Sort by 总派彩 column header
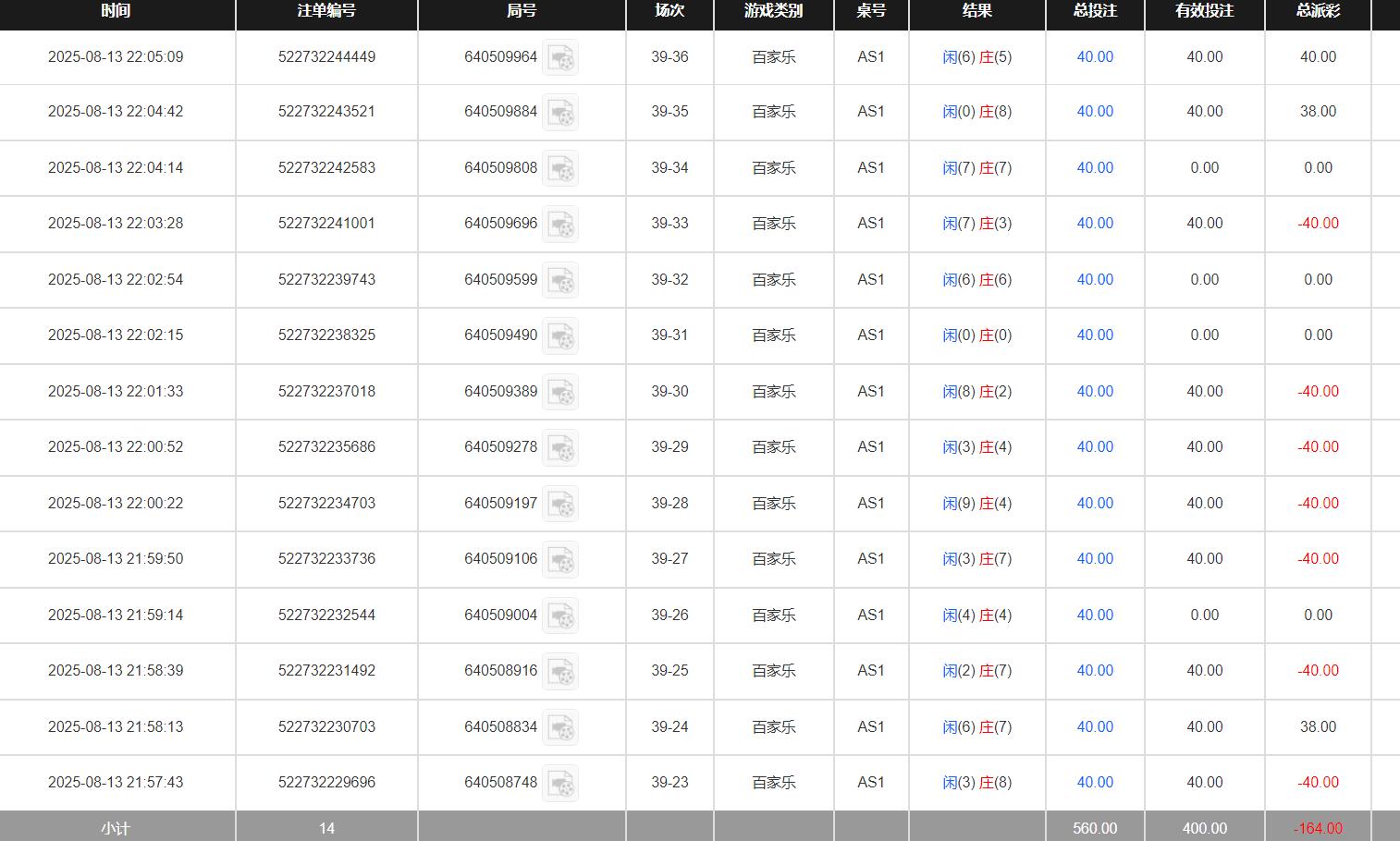The width and height of the screenshot is (1400, 841). point(1318,11)
